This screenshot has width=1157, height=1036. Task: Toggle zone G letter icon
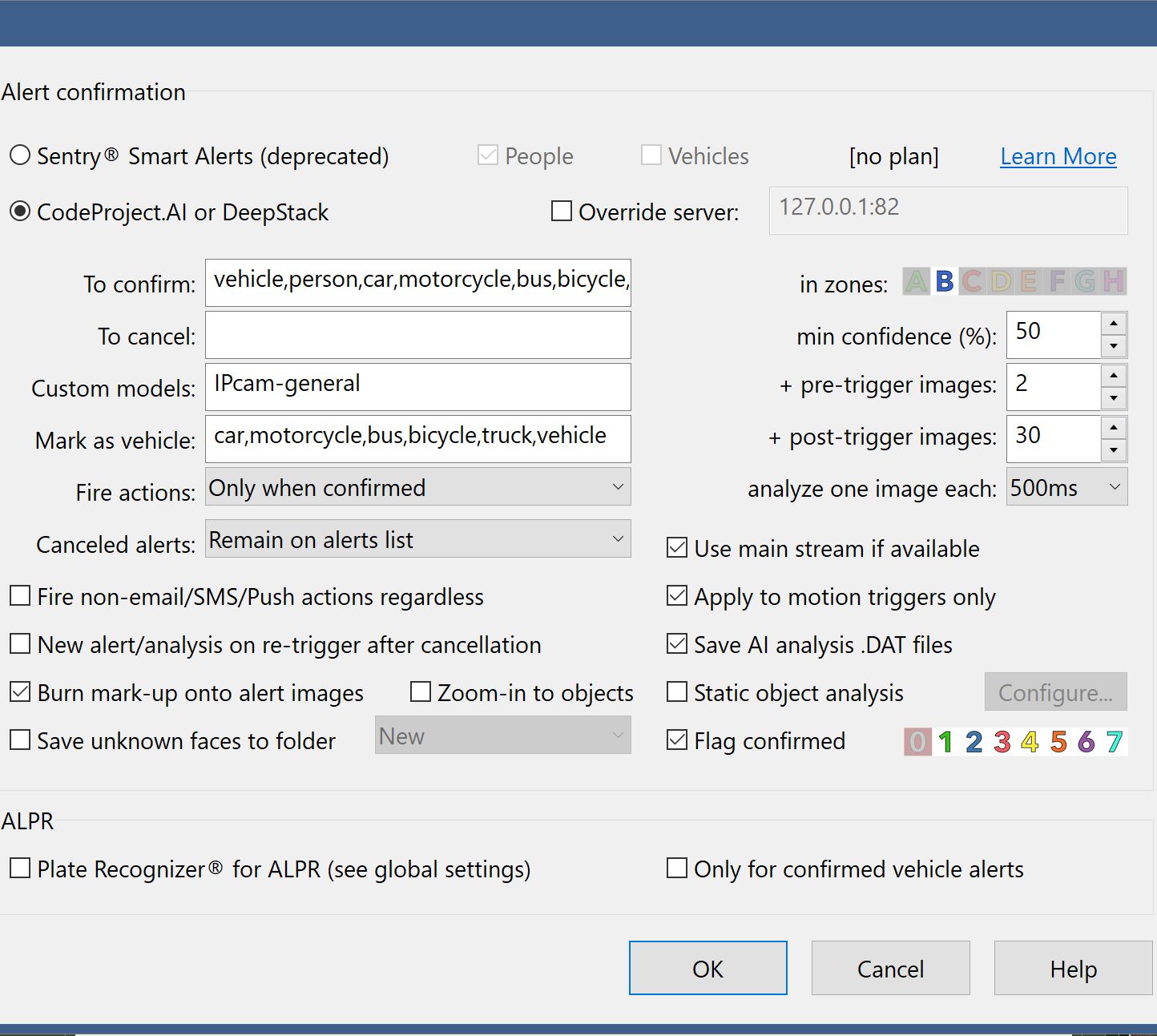click(x=1085, y=282)
